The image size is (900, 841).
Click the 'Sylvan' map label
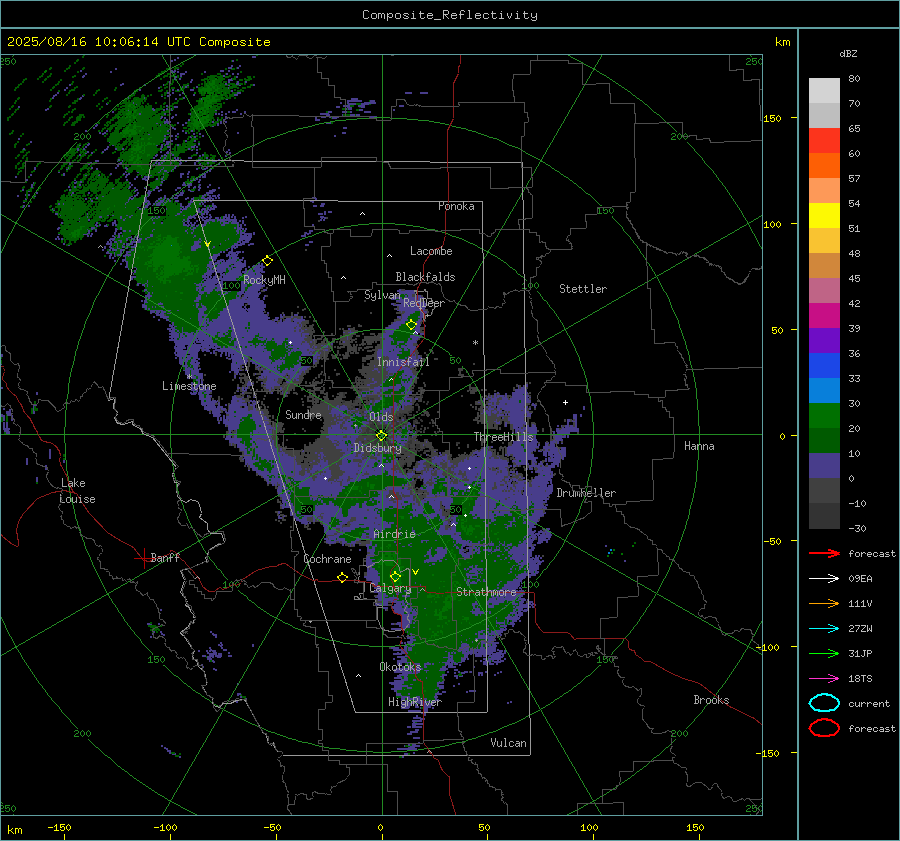382,295
